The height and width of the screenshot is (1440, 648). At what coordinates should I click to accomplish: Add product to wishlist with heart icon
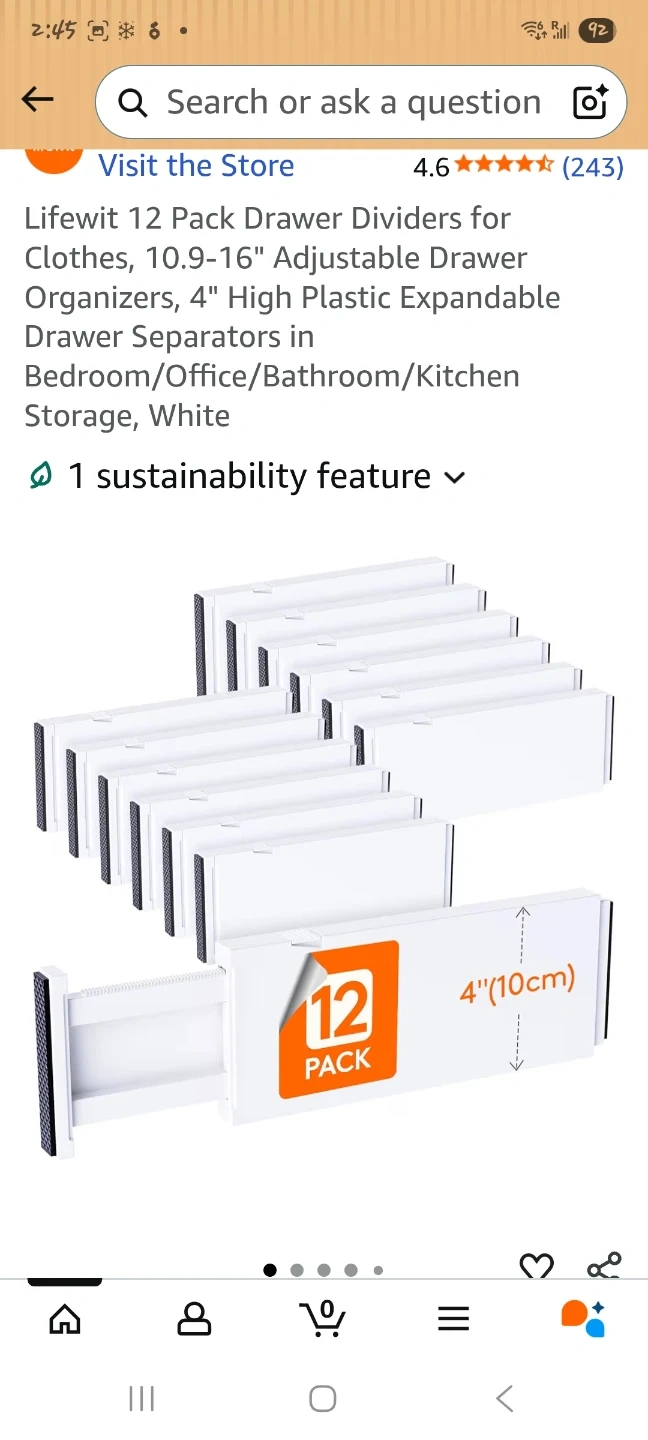(537, 1267)
